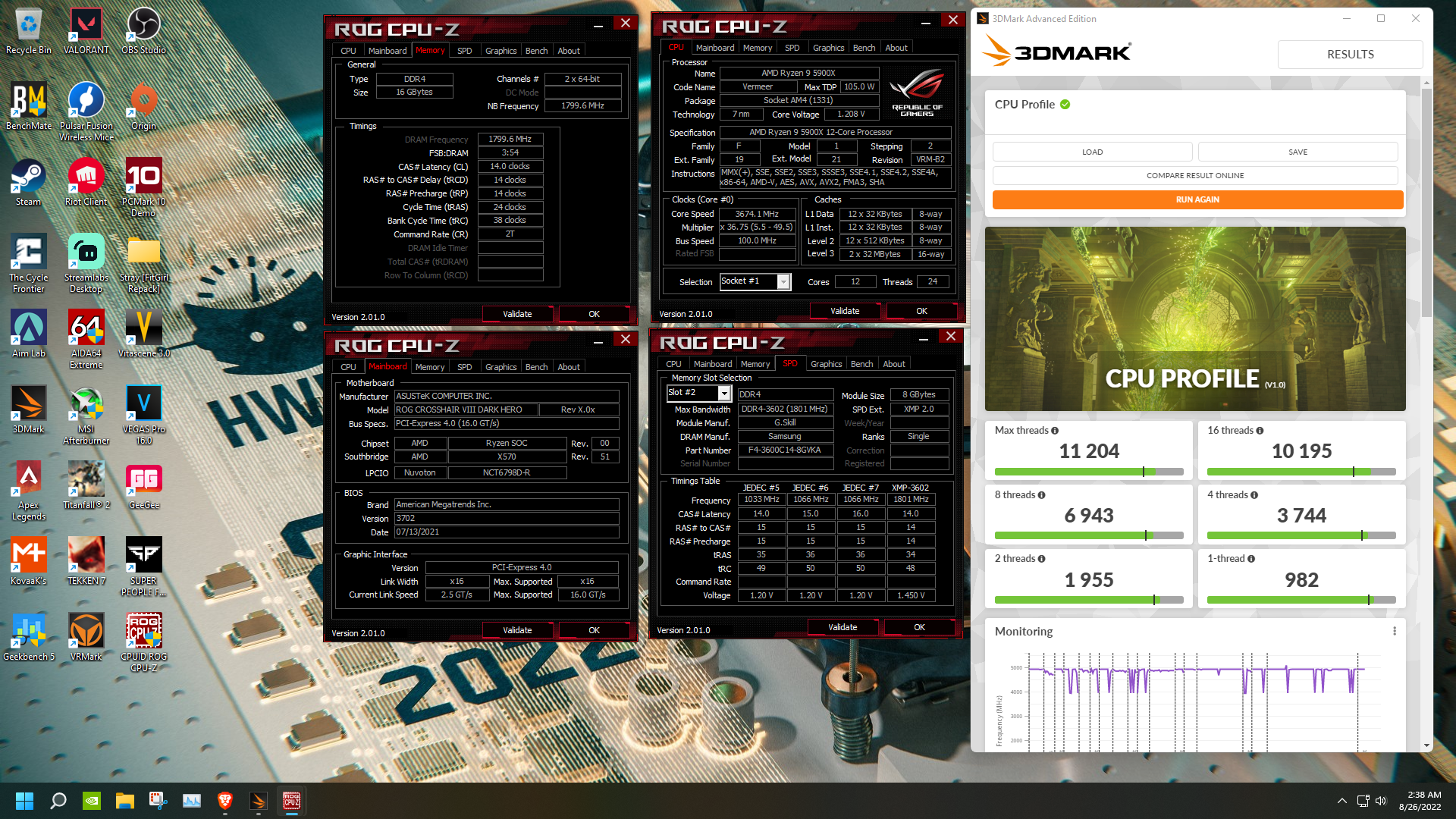Click the volume icon in the system tray

tap(1380, 801)
